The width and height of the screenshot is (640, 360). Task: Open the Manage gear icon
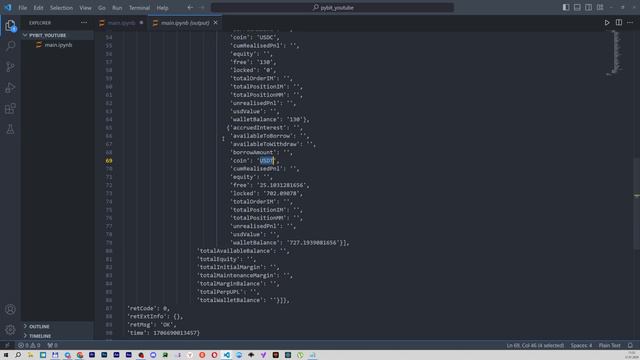point(11,329)
